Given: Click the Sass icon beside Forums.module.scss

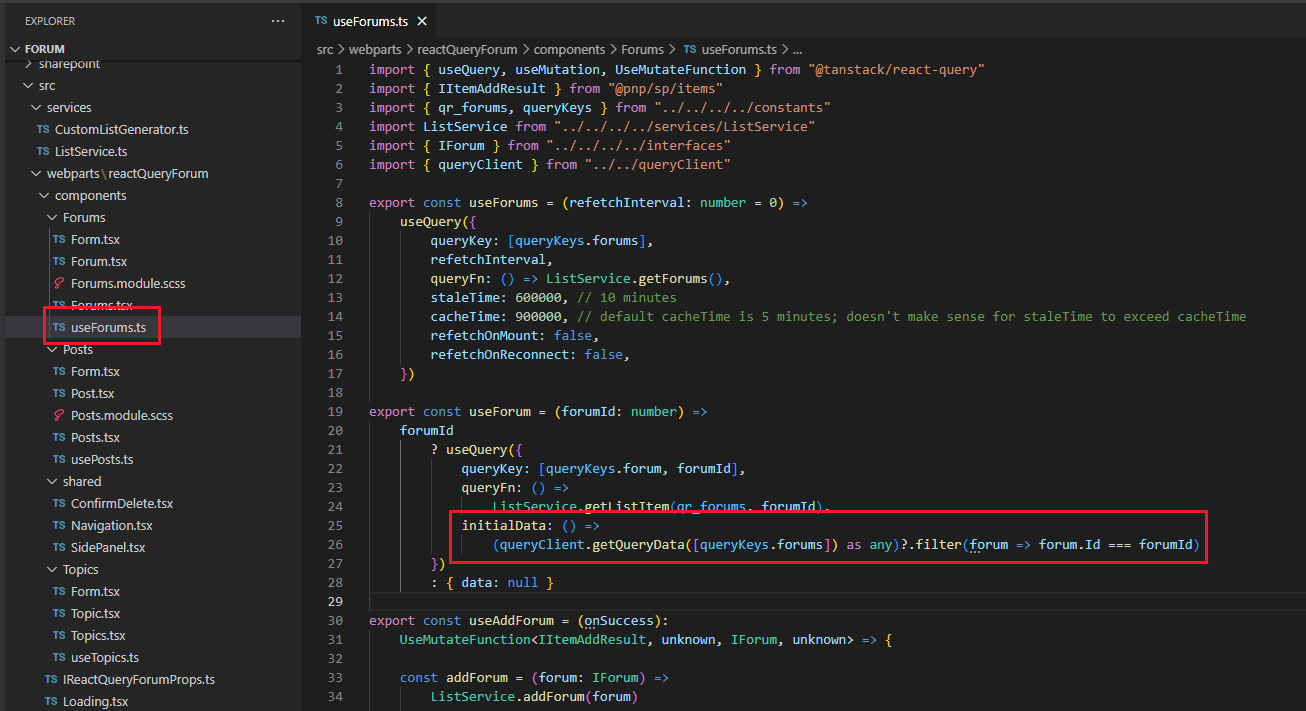Looking at the screenshot, I should (59, 283).
